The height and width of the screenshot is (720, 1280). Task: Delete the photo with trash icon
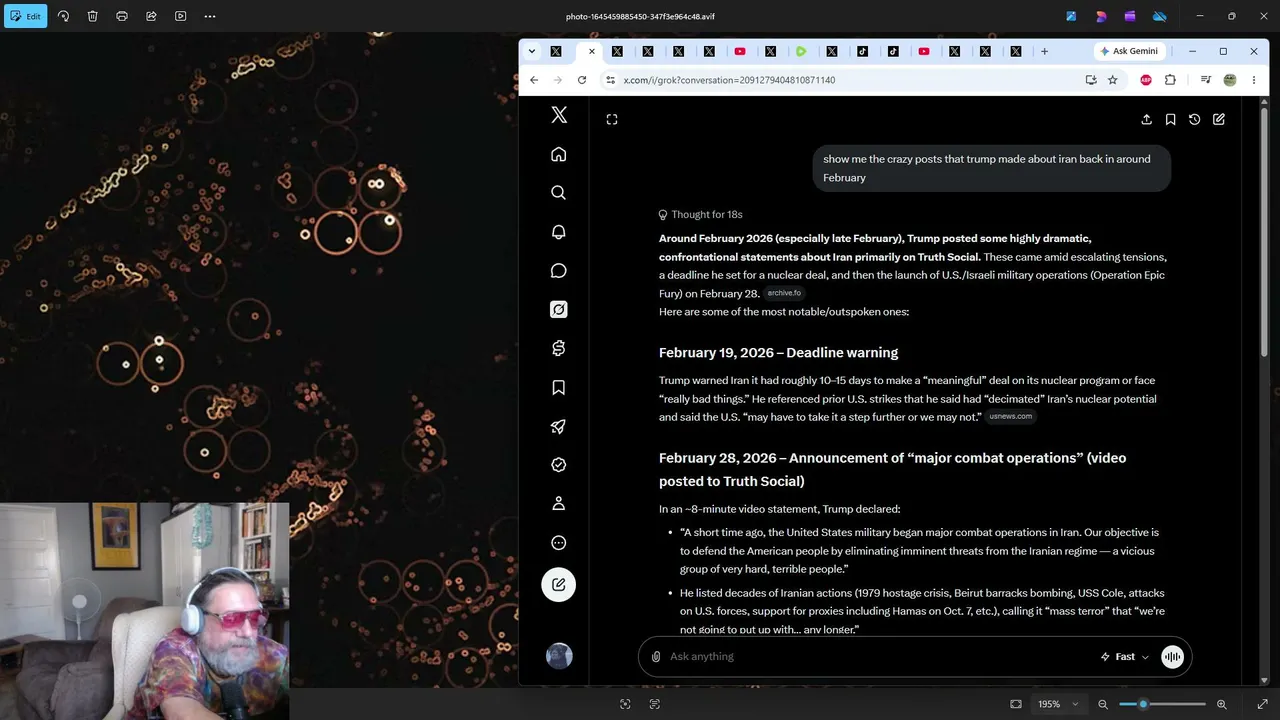click(92, 16)
